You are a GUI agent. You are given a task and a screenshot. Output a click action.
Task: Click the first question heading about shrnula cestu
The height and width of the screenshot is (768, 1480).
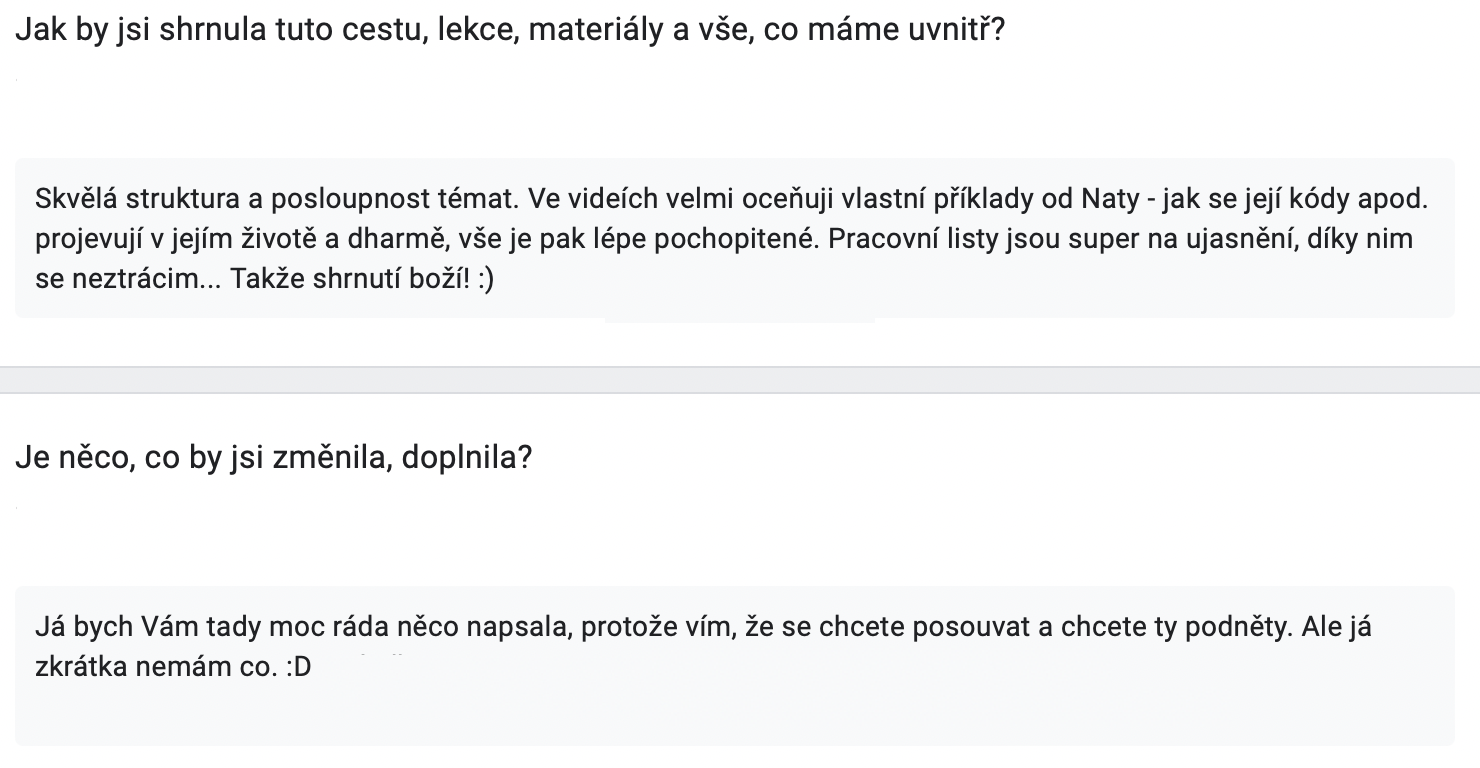click(x=510, y=29)
